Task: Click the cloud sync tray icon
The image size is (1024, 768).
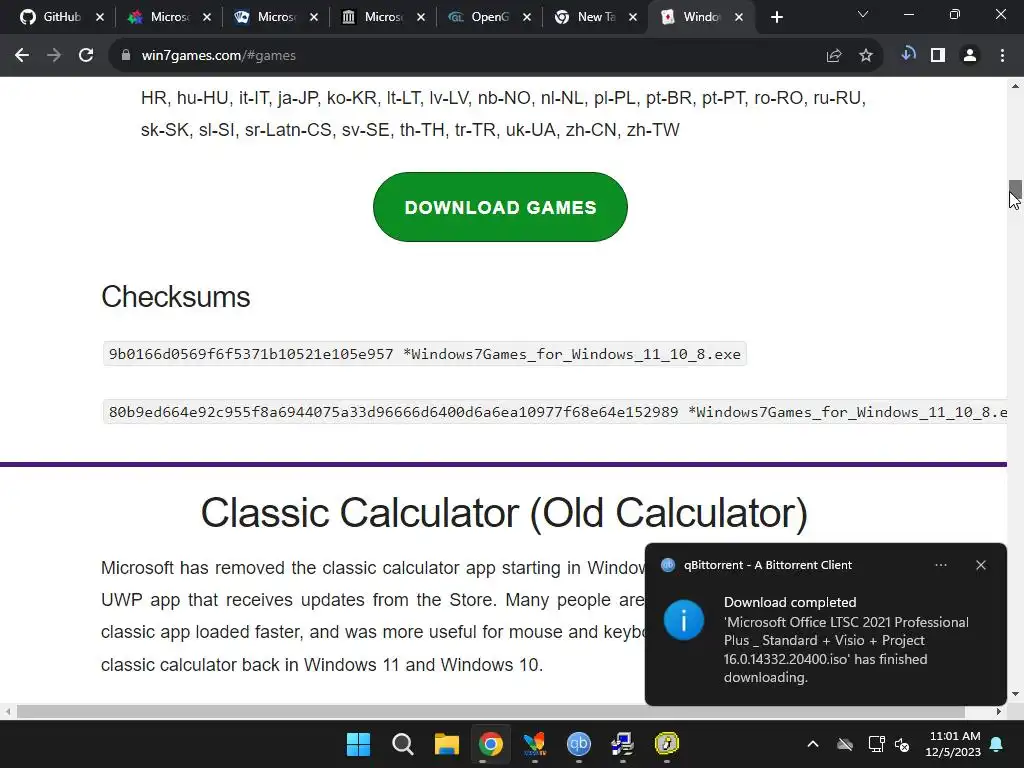Action: click(845, 744)
